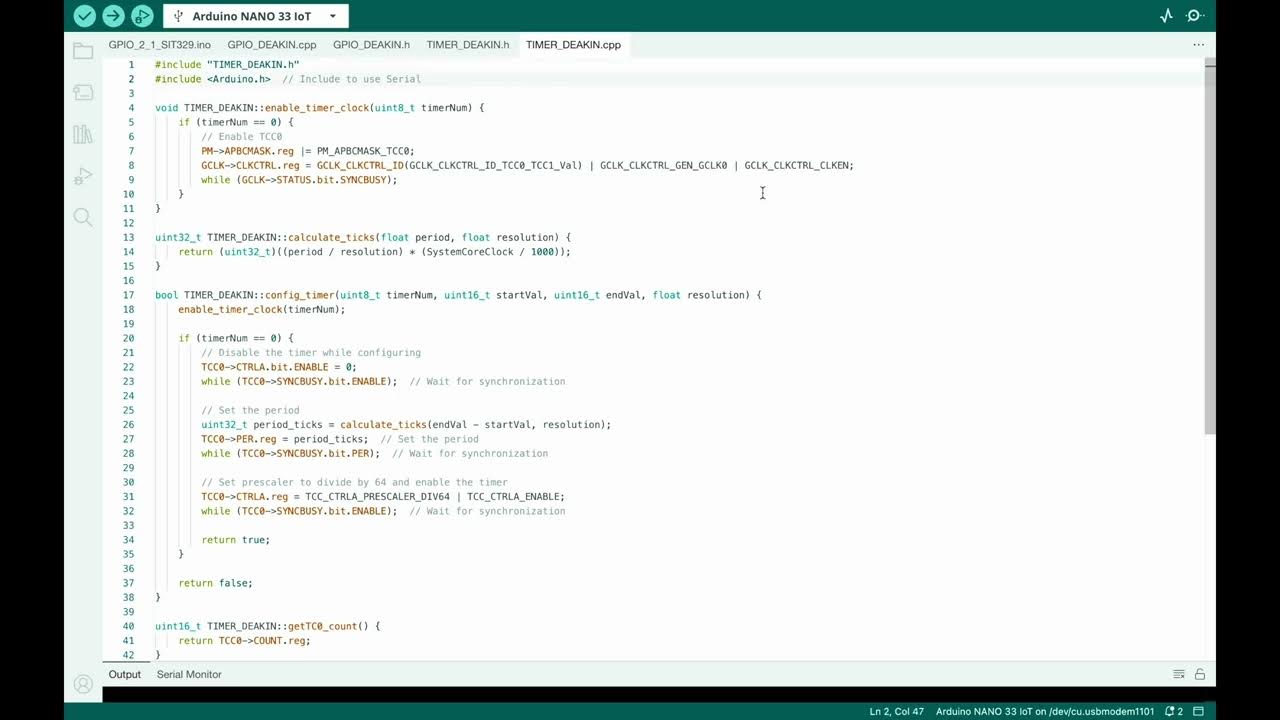Click the text GCLK_CLKCTRL_CLKEN on line 8
Image resolution: width=1280 pixels, height=720 pixels.
[x=797, y=165]
